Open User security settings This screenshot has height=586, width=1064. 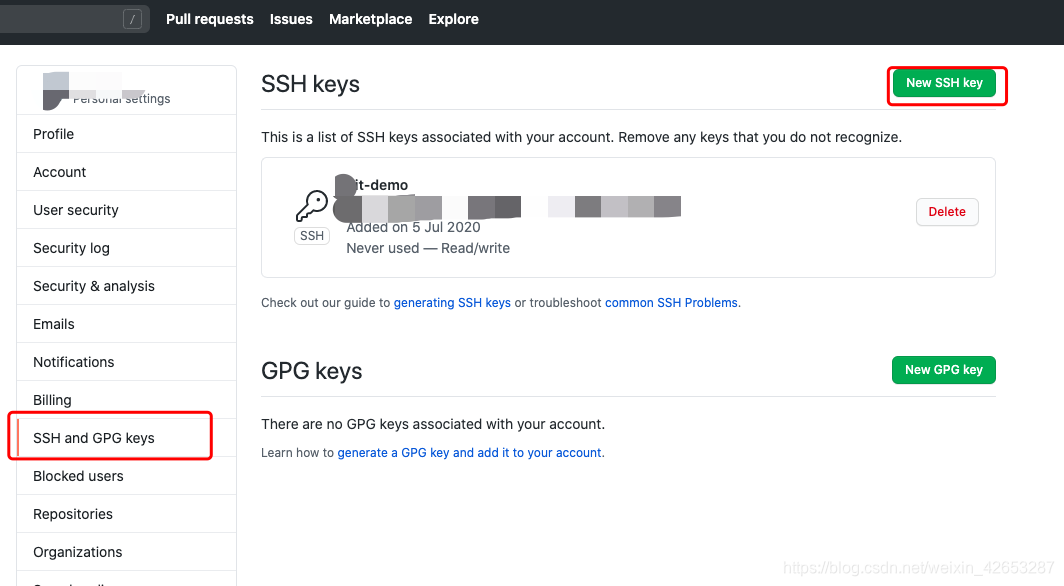[127, 210]
